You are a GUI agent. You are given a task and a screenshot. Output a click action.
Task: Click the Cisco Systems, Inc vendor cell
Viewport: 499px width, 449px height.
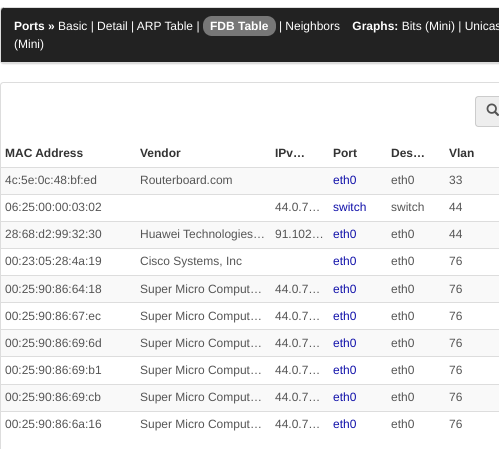click(191, 261)
